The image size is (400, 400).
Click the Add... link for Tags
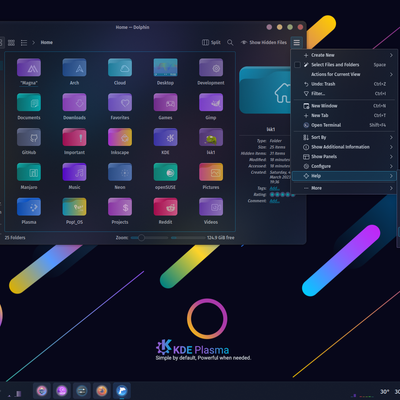(274, 188)
